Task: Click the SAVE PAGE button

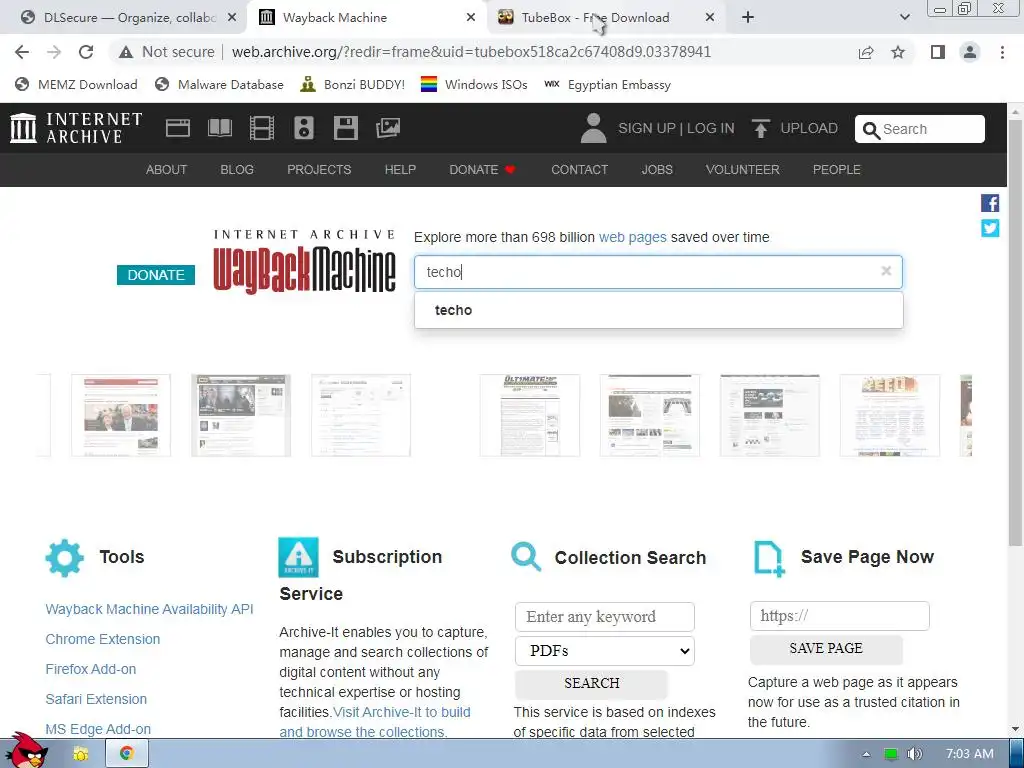Action: pos(826,648)
